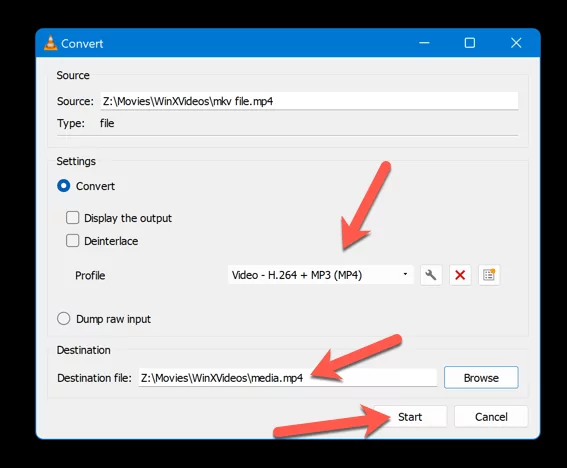Click the Type value "file"
Screen dimensions: 567x468
pyautogui.click(x=107, y=123)
